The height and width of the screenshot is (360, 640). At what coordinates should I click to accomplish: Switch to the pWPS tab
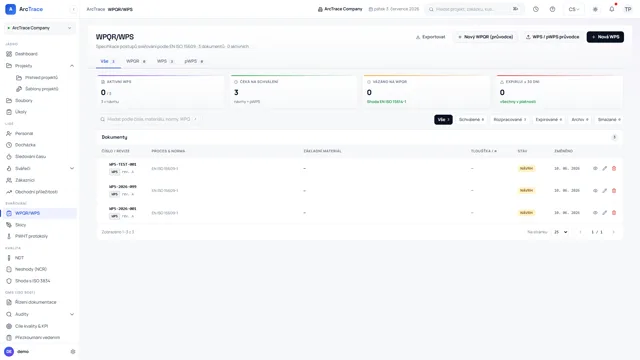pyautogui.click(x=194, y=61)
